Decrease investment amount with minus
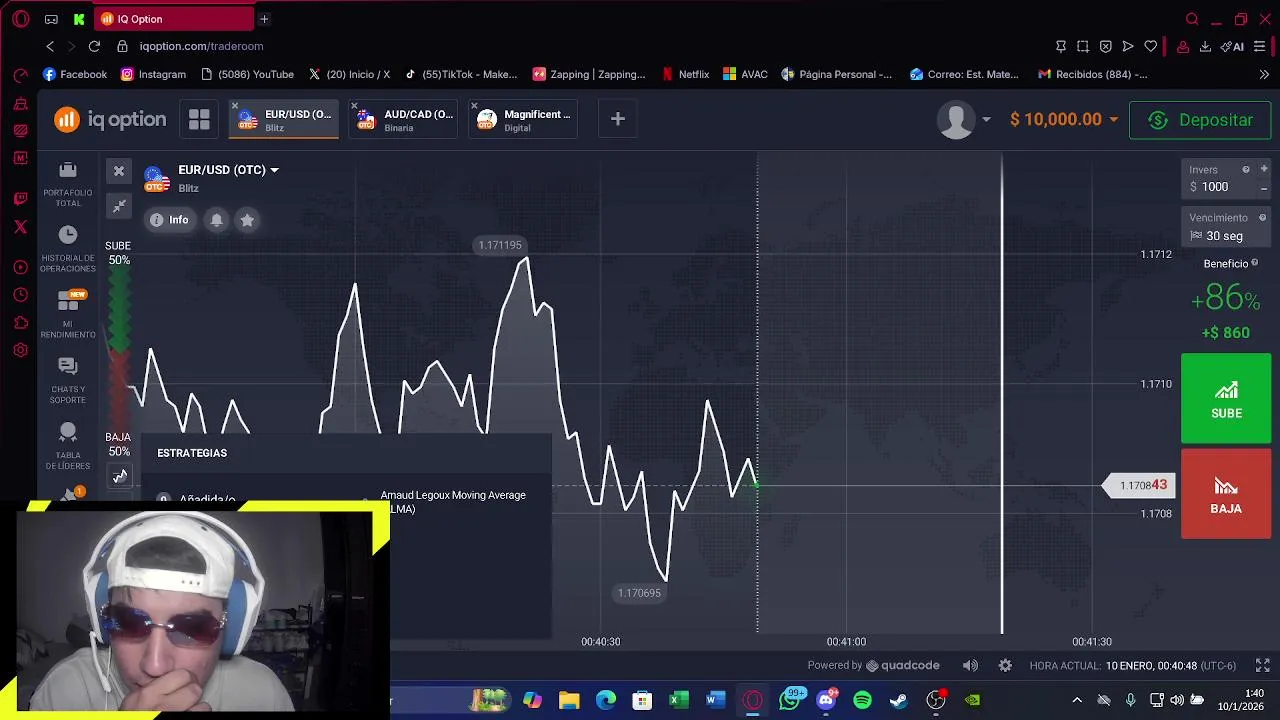1280x720 pixels. tap(1264, 188)
